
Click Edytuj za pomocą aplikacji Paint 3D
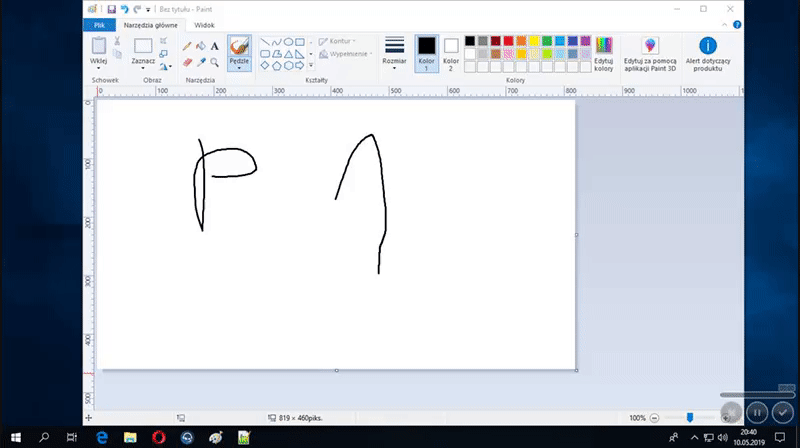[650, 54]
